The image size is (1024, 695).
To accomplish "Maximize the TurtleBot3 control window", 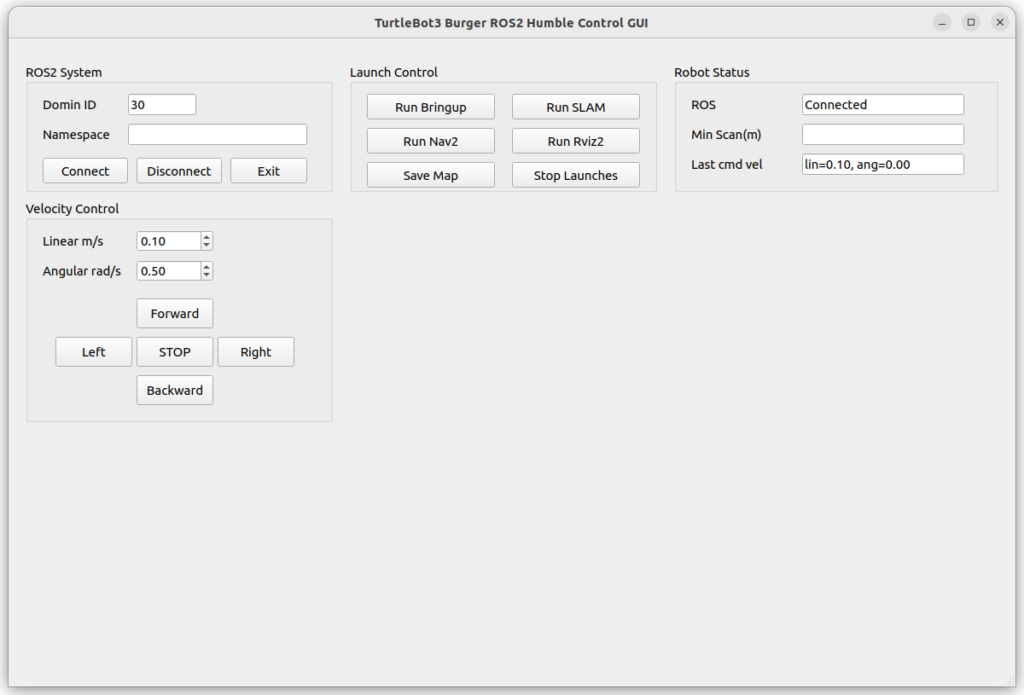I will point(971,23).
